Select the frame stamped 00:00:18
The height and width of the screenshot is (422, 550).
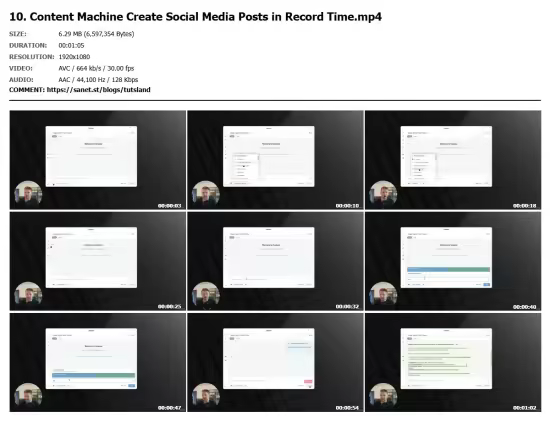tap(453, 160)
